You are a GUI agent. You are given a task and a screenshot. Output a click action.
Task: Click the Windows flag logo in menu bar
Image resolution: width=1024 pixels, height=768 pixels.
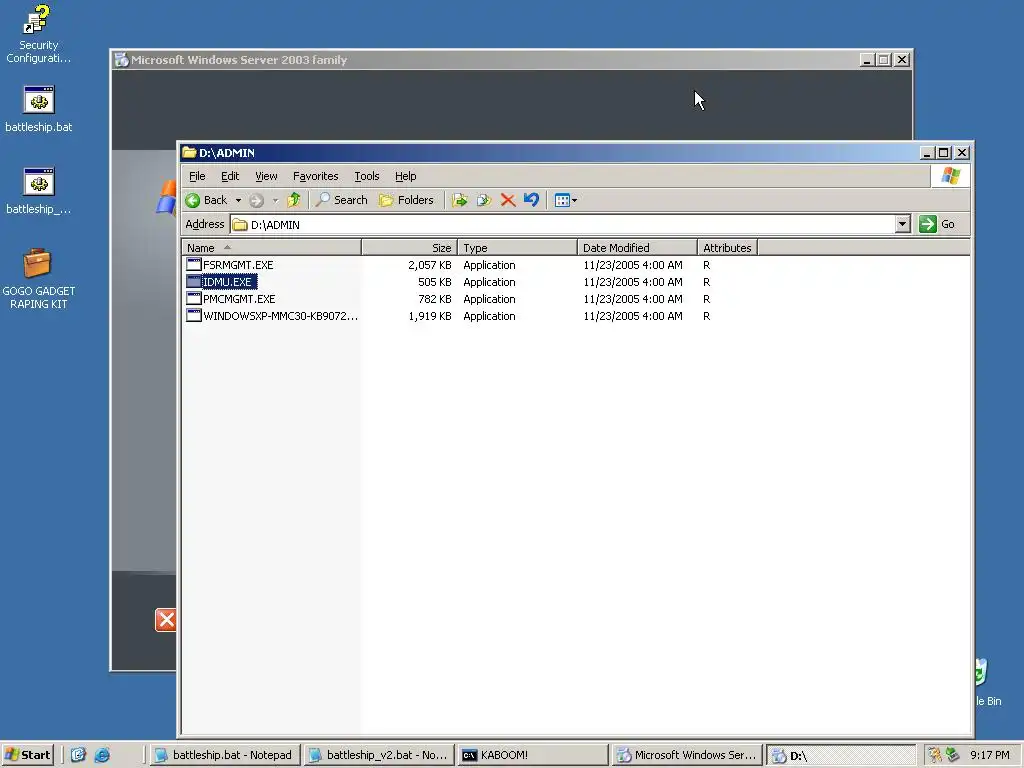coord(950,176)
